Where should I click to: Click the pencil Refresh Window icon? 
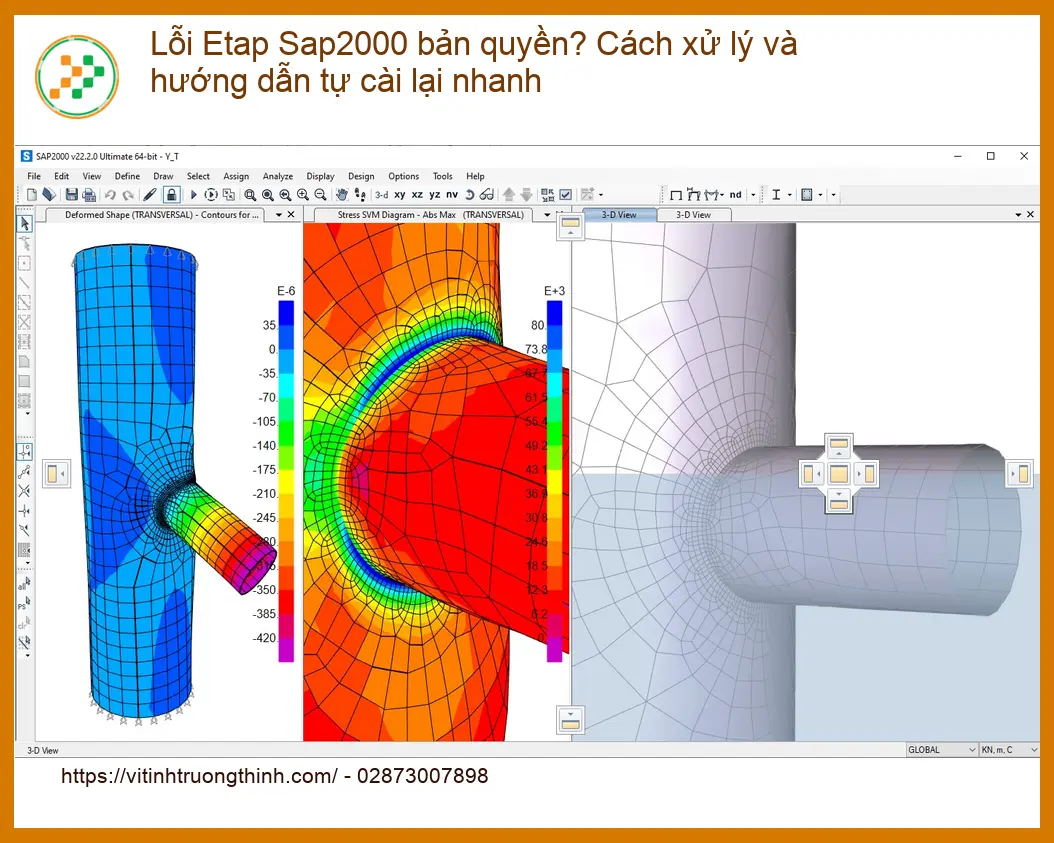[150, 195]
